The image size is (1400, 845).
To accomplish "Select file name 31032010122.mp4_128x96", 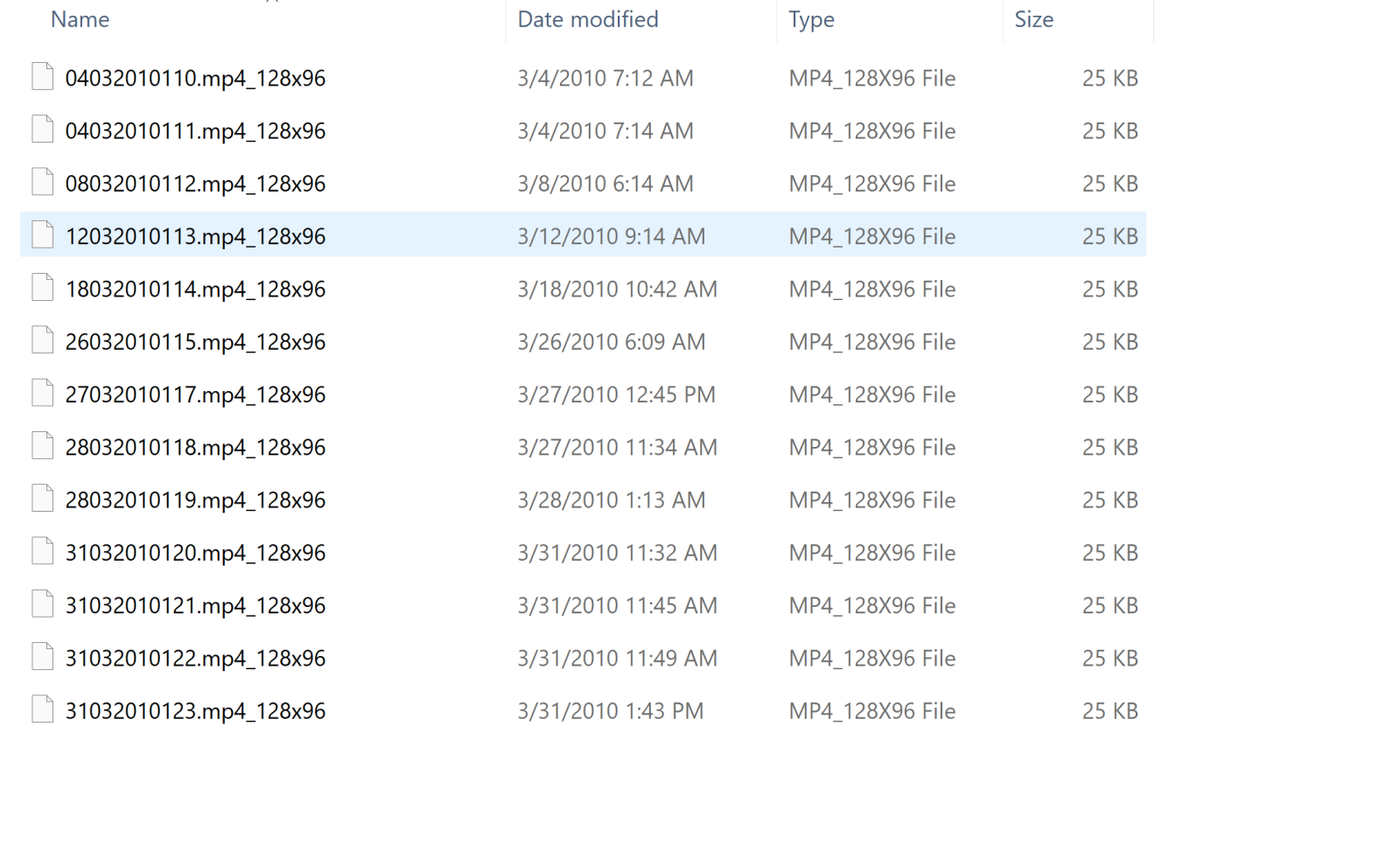I will (x=195, y=658).
